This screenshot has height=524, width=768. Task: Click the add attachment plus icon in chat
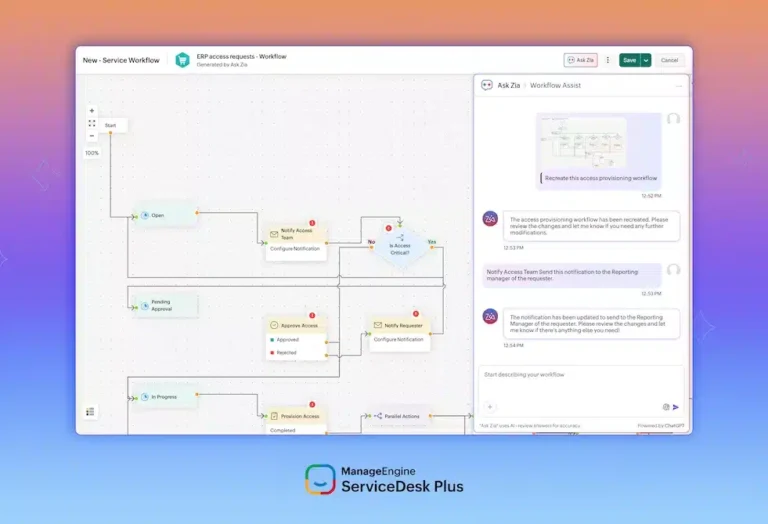[x=490, y=407]
